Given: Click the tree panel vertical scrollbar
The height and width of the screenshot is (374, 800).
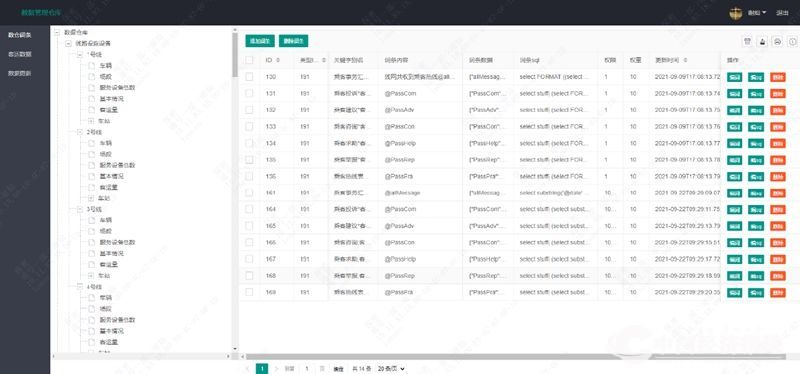Looking at the screenshot, I should 235,55.
